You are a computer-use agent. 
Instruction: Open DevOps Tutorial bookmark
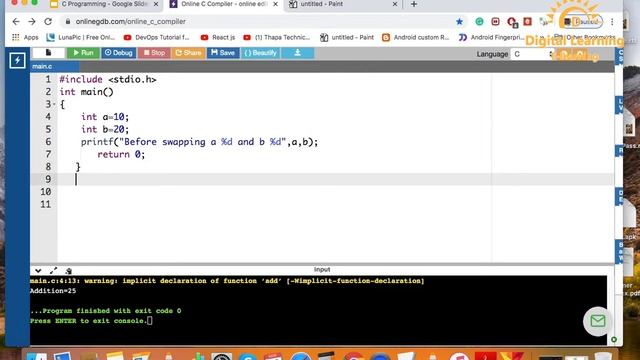coord(157,38)
